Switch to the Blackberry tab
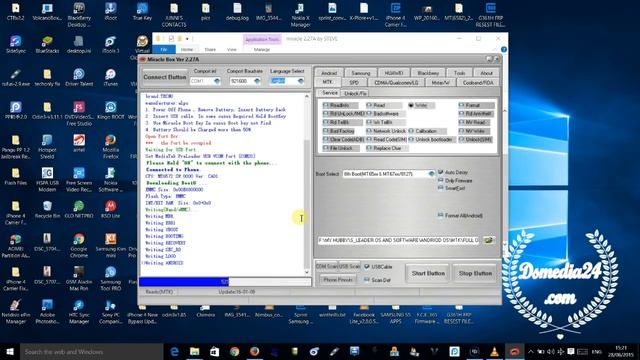 point(428,73)
